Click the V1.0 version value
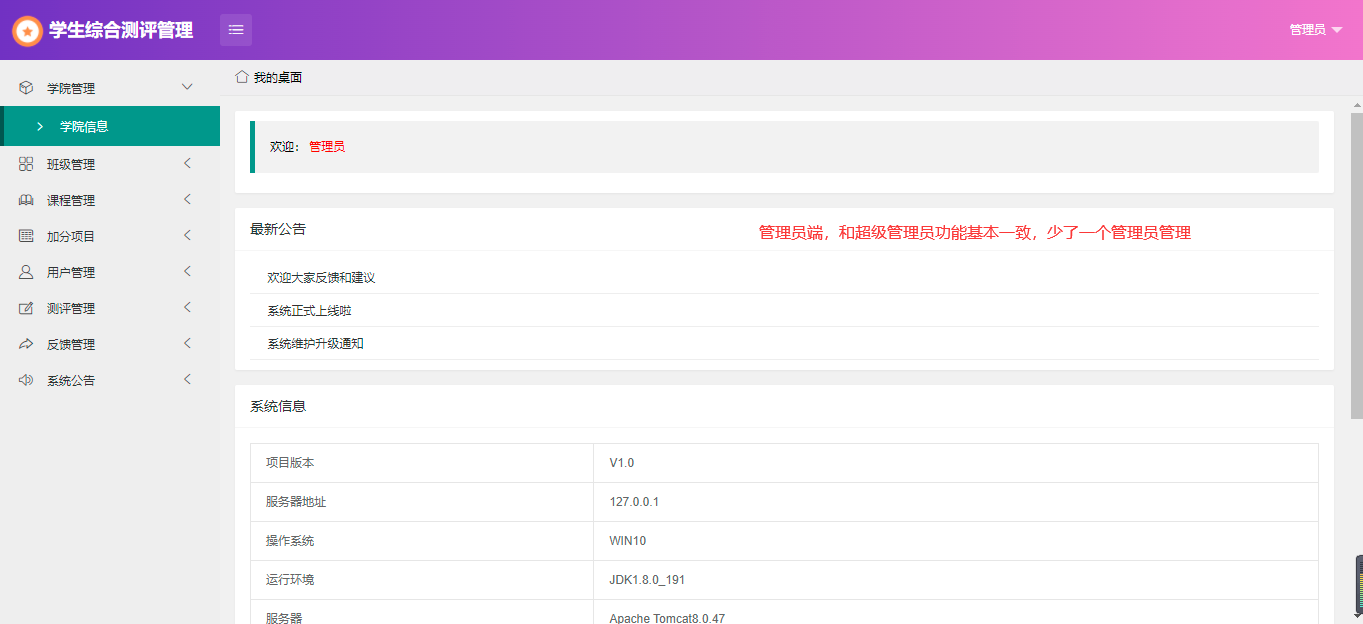The width and height of the screenshot is (1363, 624). 622,463
